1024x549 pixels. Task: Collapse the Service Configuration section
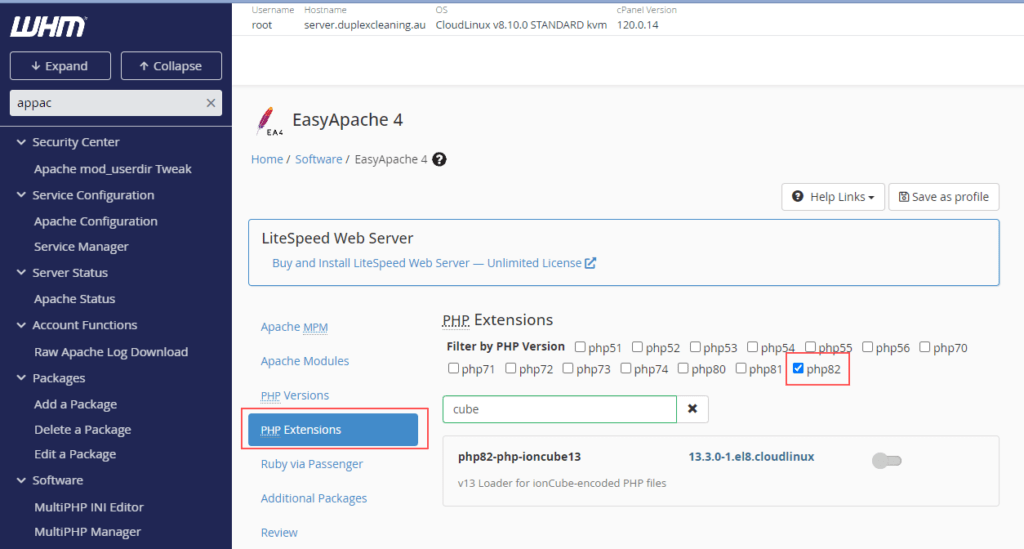coord(21,195)
